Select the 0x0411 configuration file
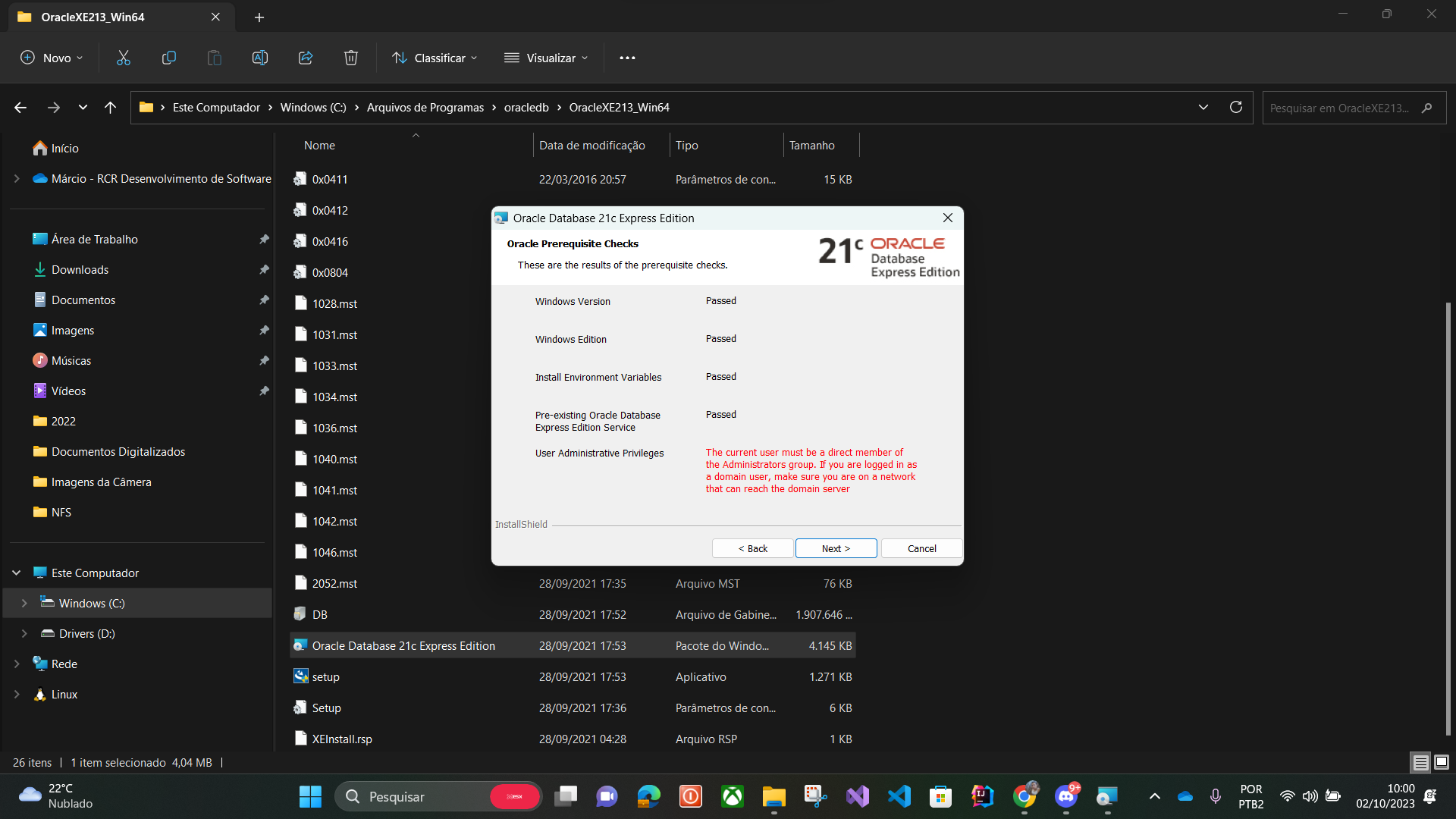1456x819 pixels. click(573, 180)
